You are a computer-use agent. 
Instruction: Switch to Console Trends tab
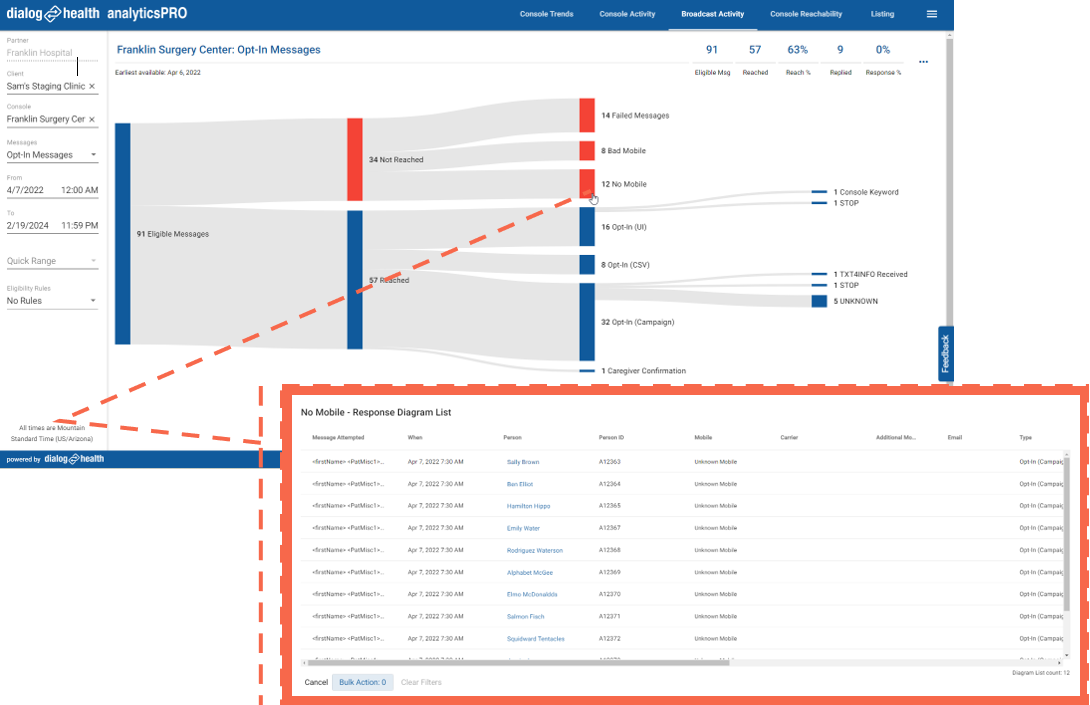pyautogui.click(x=546, y=14)
